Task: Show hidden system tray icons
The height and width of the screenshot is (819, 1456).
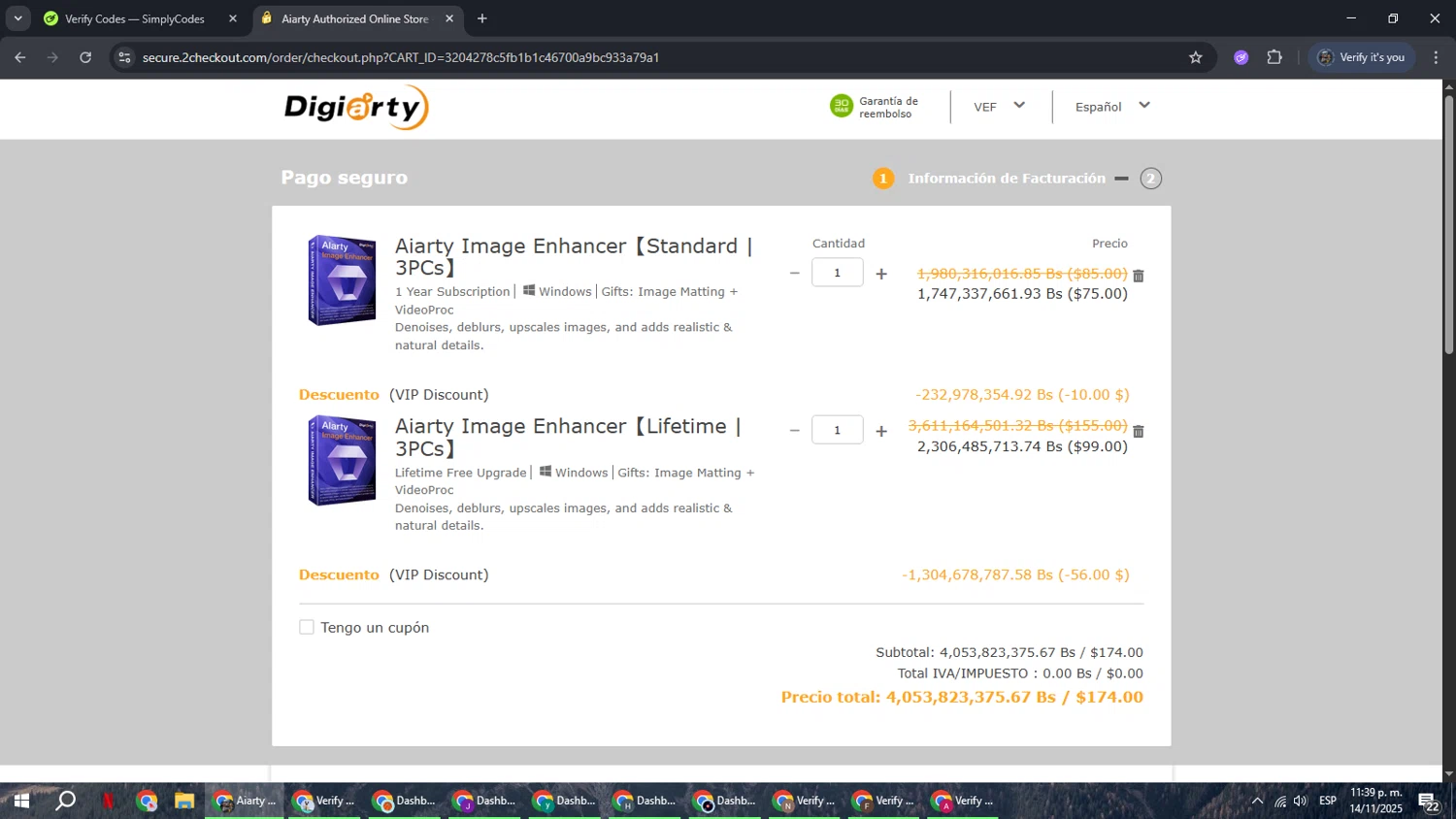Action: (1257, 801)
